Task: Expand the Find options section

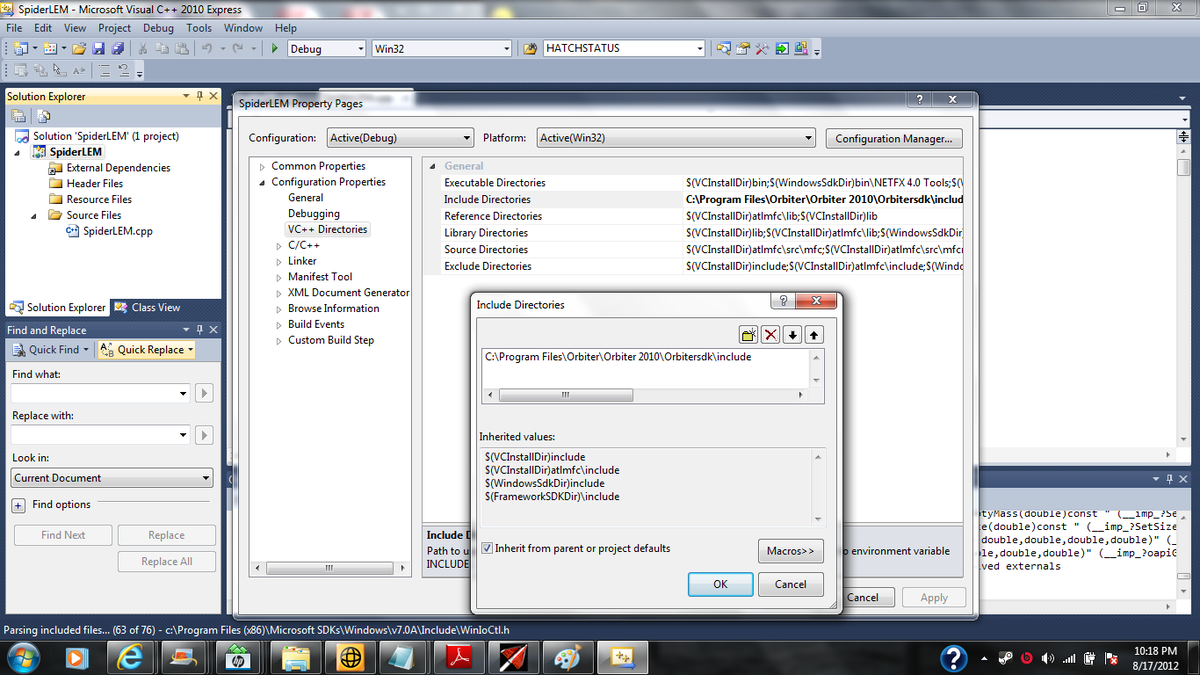Action: (18, 505)
